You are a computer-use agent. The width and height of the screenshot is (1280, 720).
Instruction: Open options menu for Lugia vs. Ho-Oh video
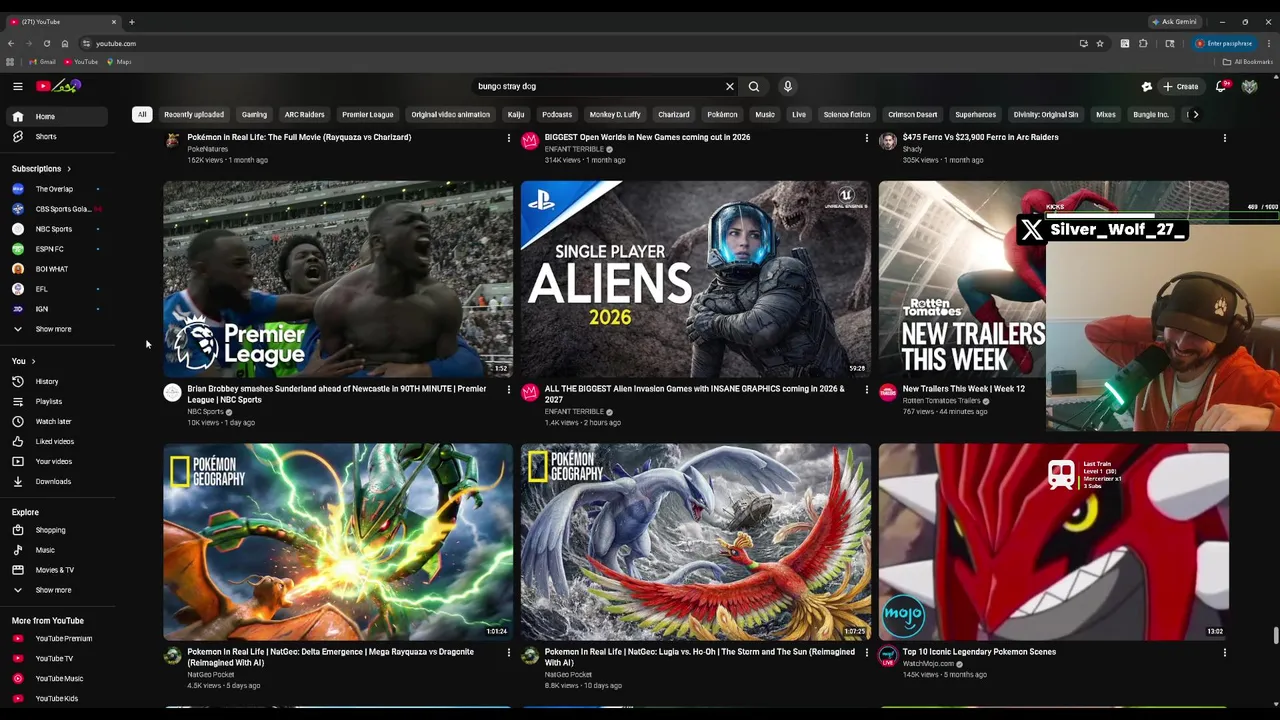866,652
